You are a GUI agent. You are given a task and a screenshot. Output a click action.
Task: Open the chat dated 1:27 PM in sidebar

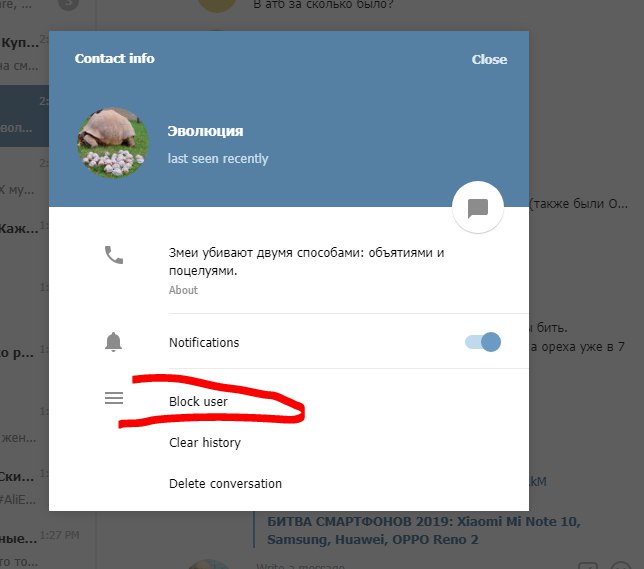point(24,546)
